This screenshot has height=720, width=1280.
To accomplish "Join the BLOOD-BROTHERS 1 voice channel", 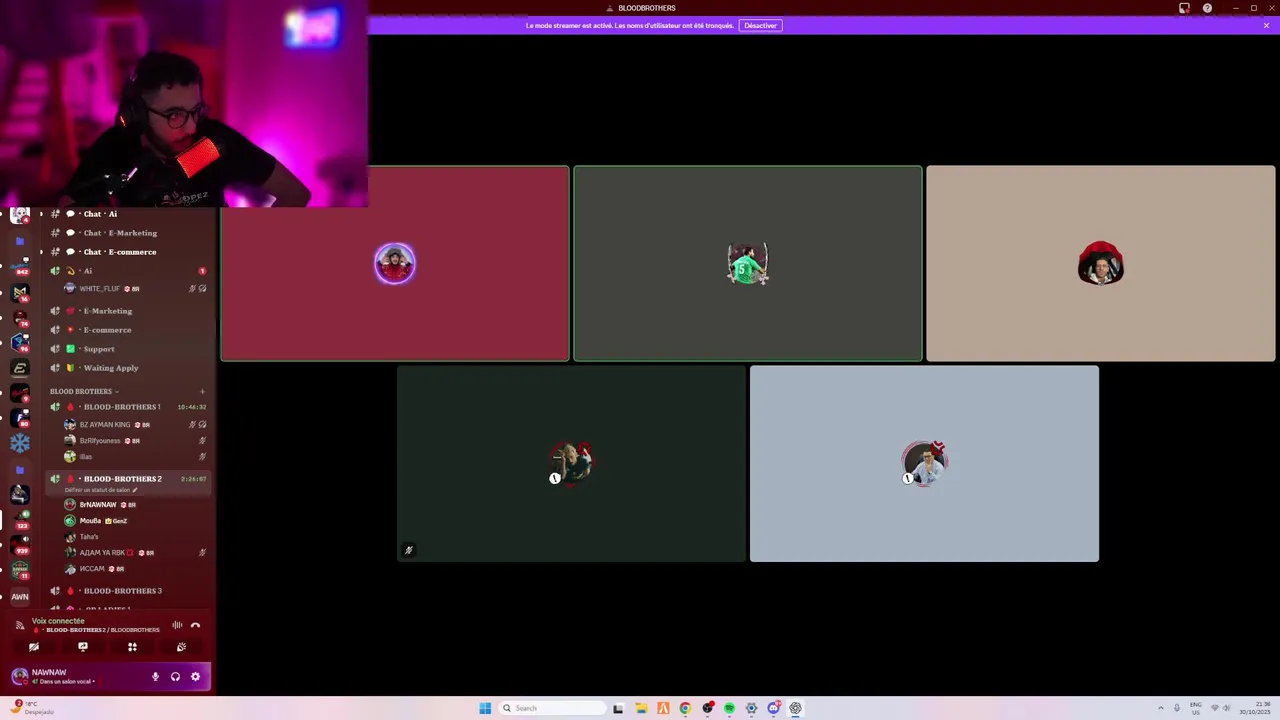I will coord(120,407).
